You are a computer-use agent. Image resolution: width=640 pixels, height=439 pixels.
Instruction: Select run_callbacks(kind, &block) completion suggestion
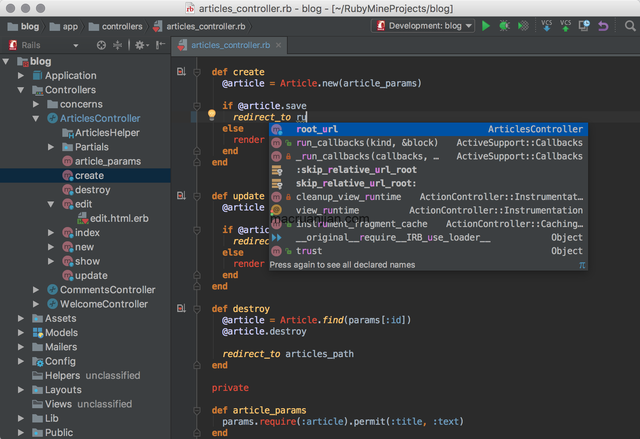(366, 143)
